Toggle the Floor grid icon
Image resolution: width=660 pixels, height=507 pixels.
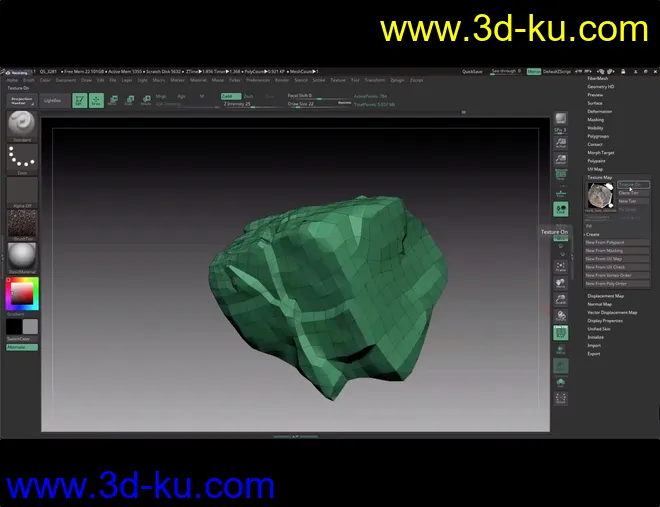click(561, 193)
